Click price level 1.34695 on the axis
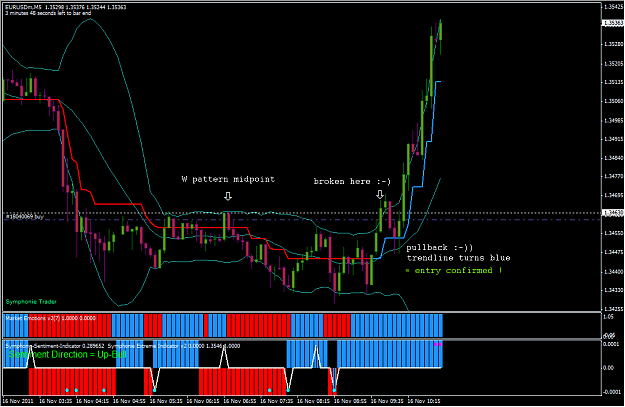The image size is (625, 407). (613, 195)
